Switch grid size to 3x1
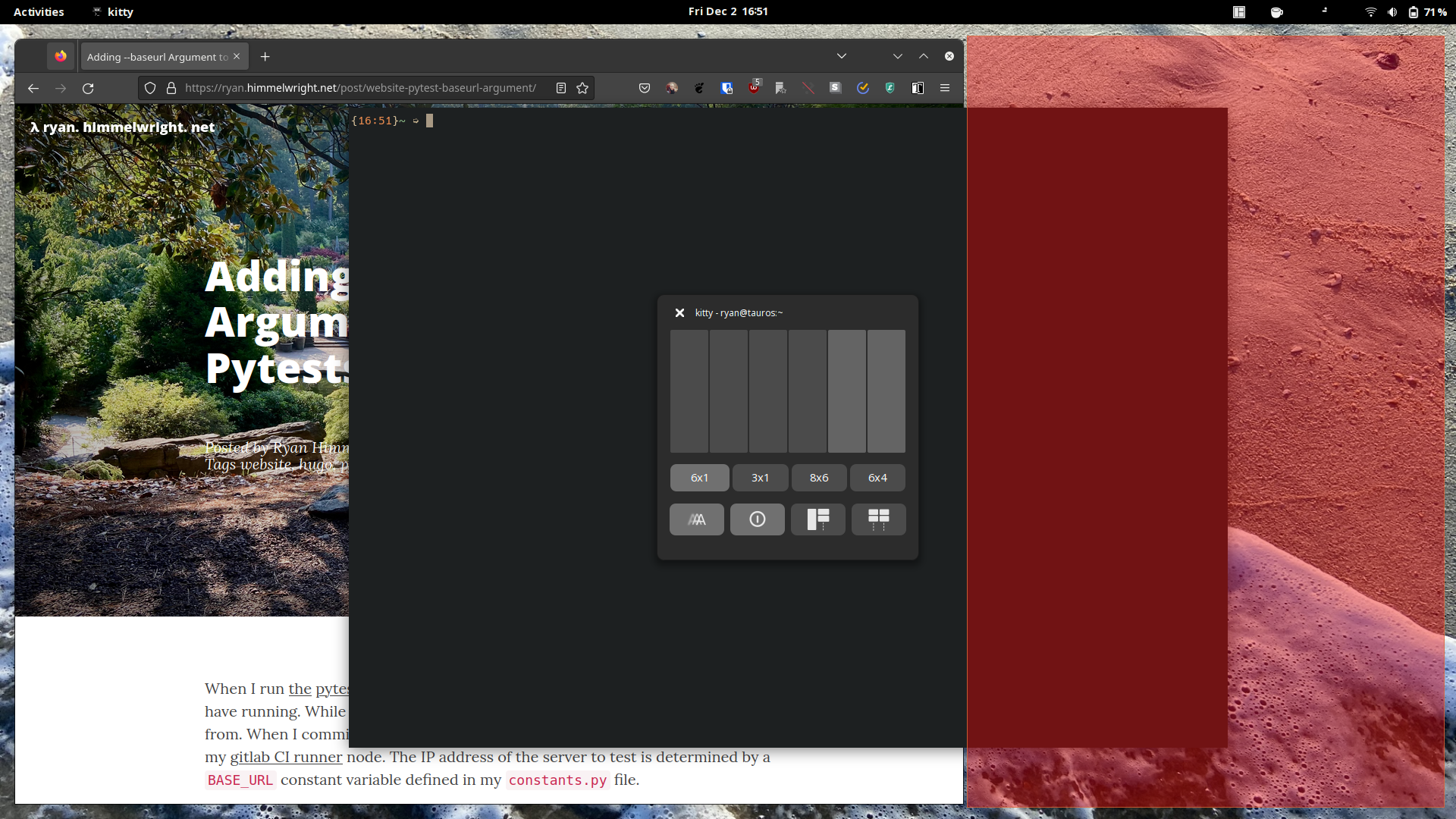Screen dimensions: 1456x819 coord(760,478)
